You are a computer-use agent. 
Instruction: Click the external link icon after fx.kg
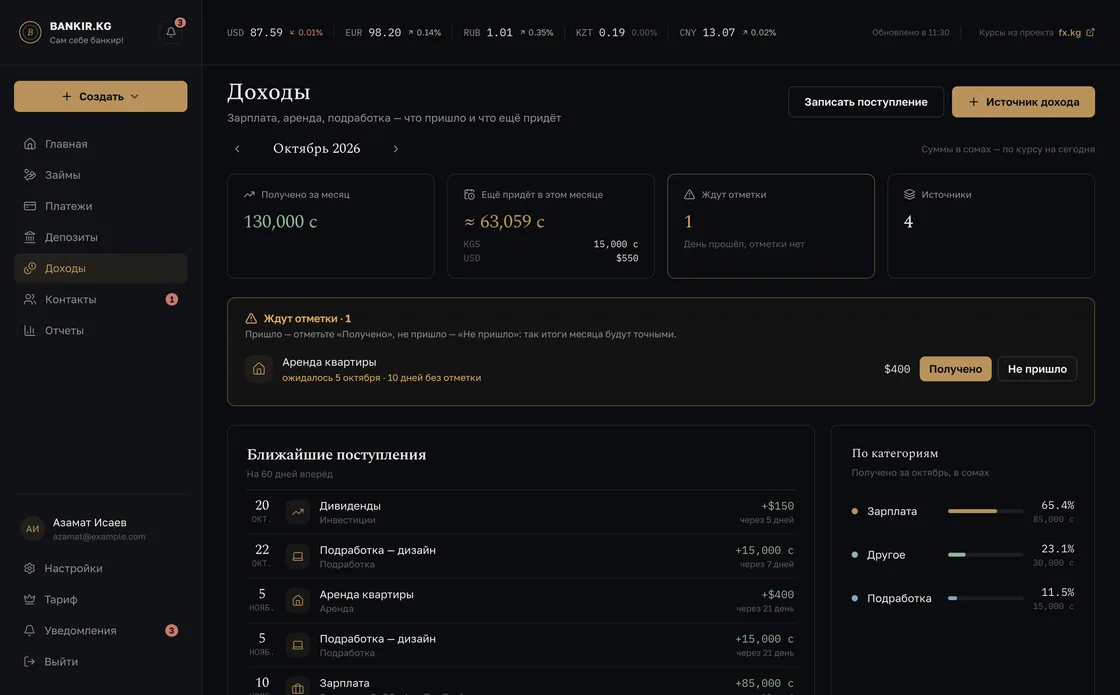(x=1090, y=32)
